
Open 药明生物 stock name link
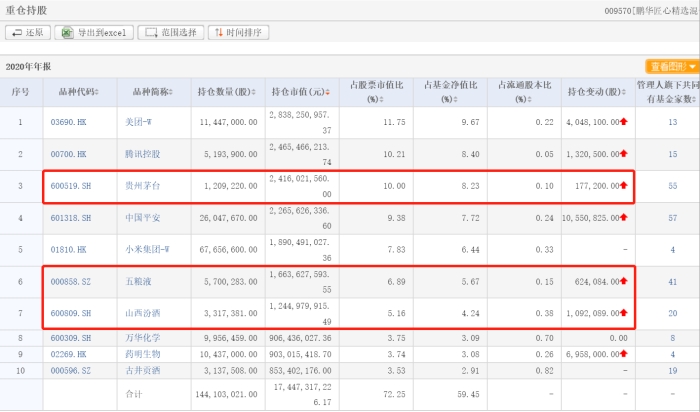pyautogui.click(x=142, y=354)
